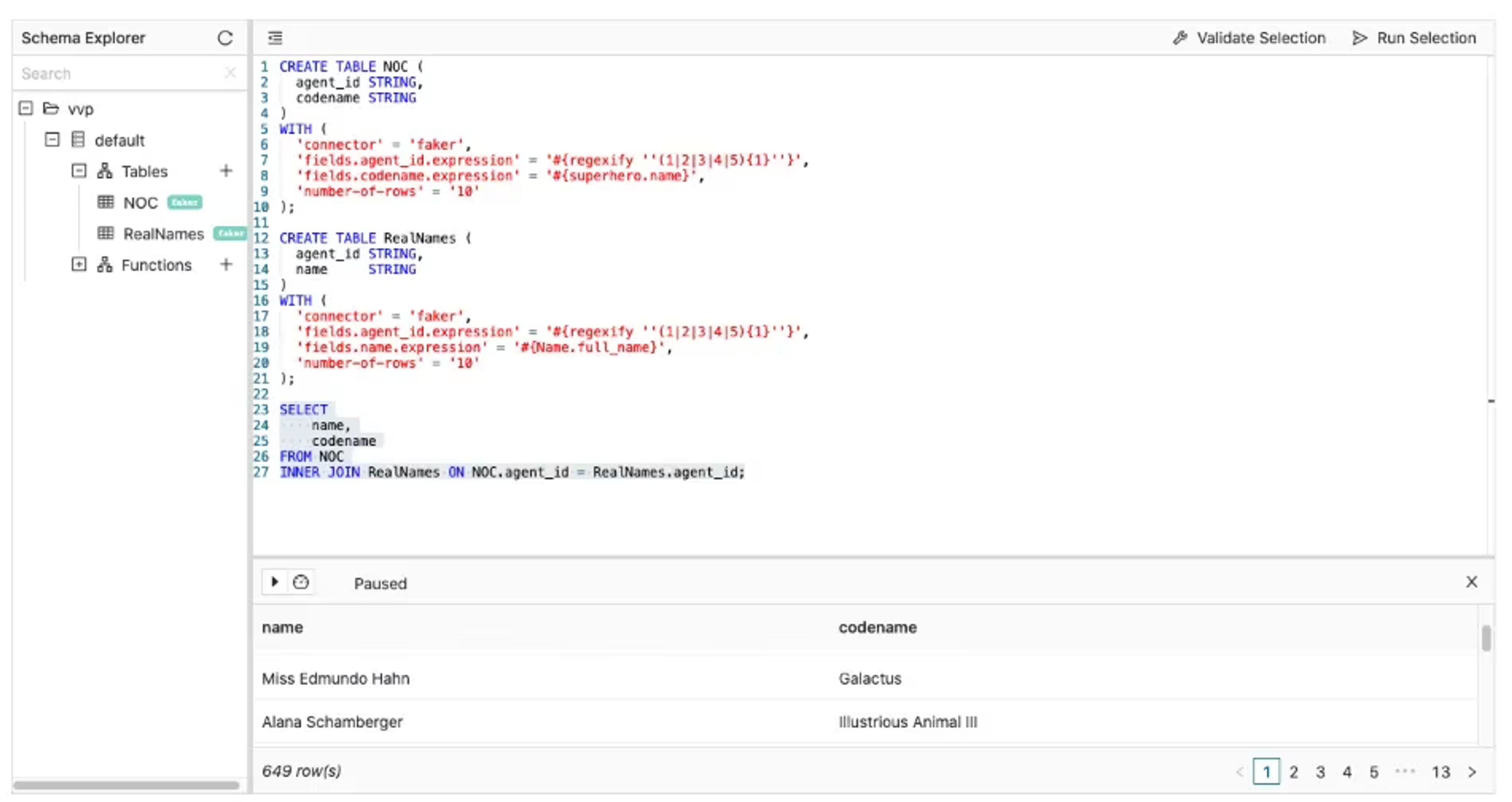This screenshot has height=802, width=1512.
Task: Select the NOC table
Action: click(140, 202)
